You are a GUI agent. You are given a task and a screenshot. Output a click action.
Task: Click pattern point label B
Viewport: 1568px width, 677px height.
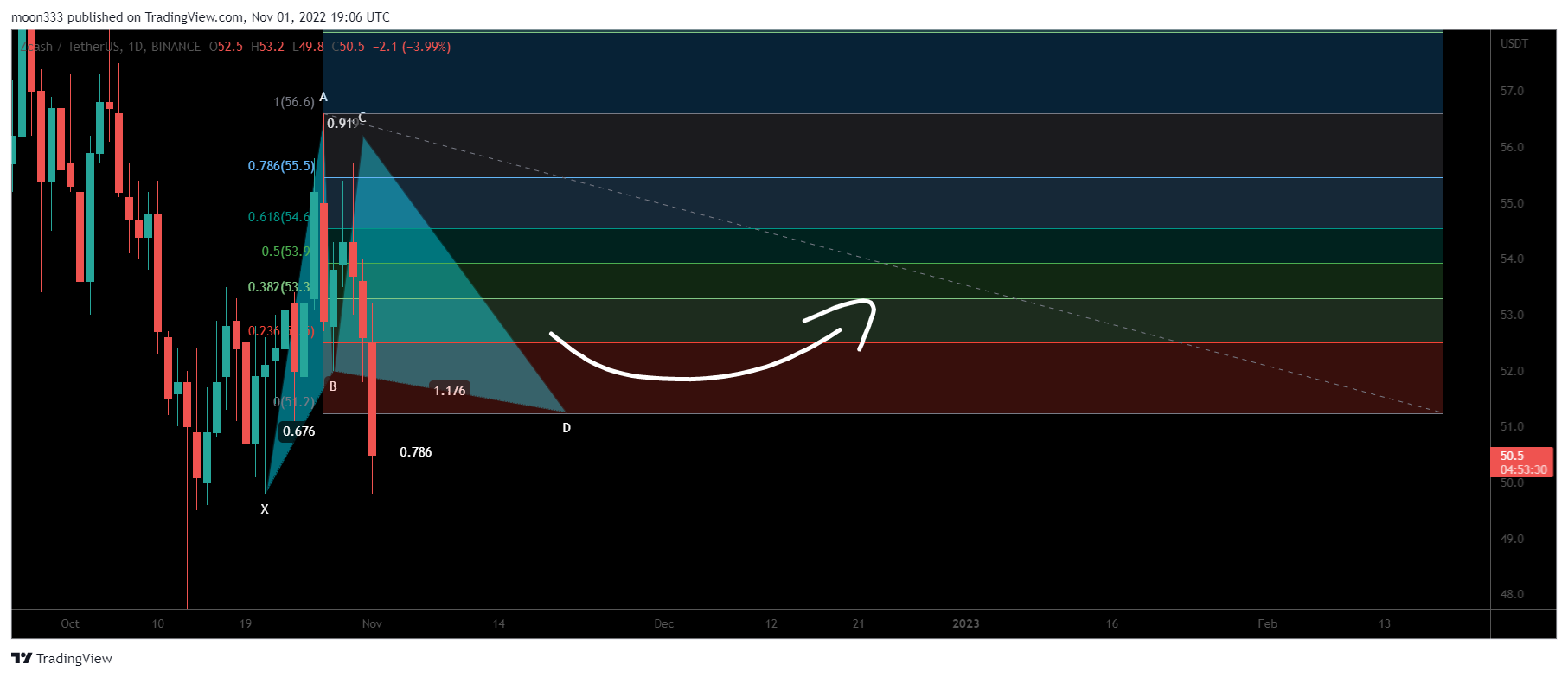333,386
